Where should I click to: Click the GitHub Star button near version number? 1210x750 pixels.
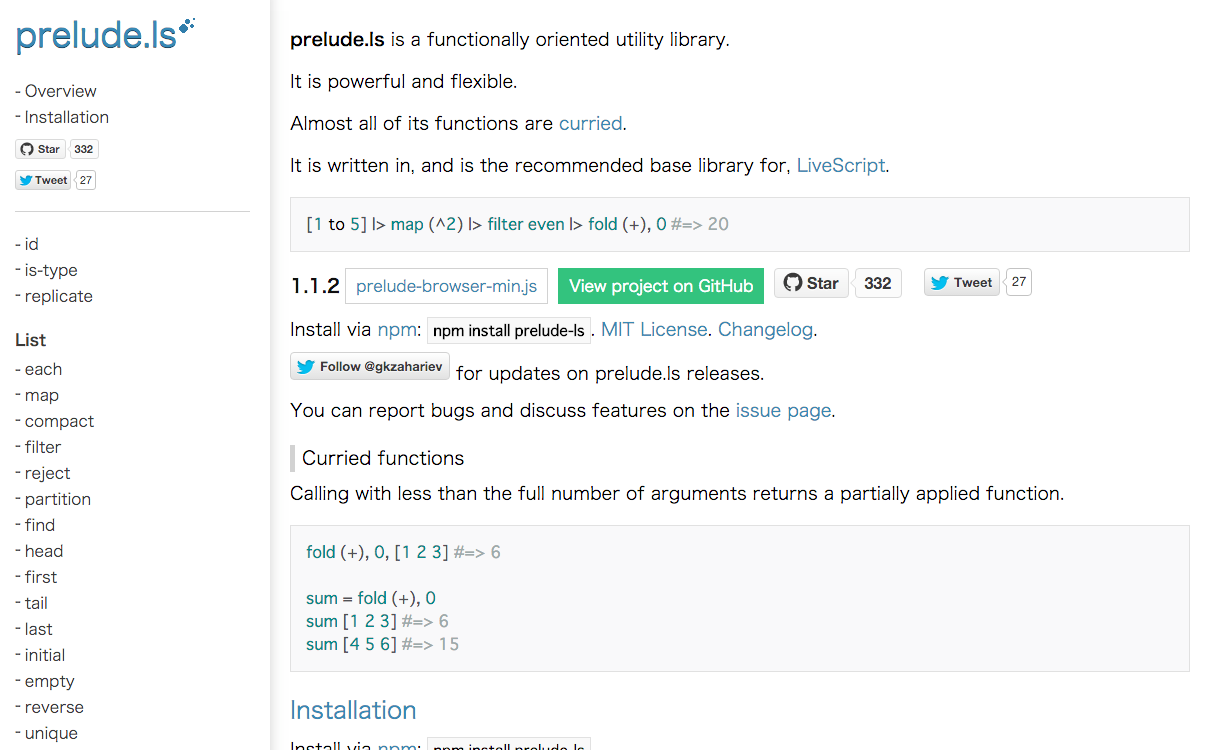pos(810,282)
